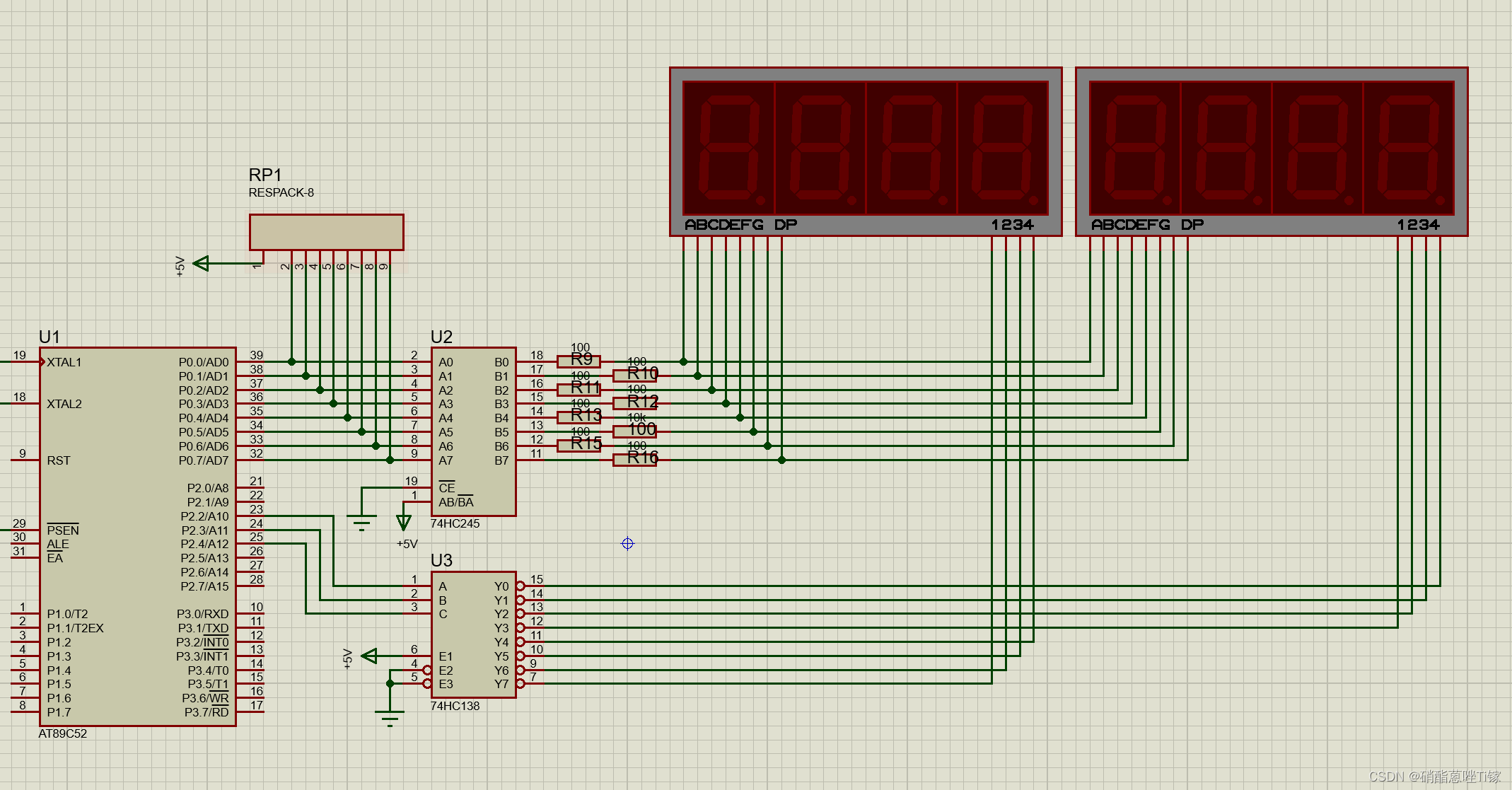Image resolution: width=1512 pixels, height=790 pixels.
Task: Click resistor R16 symbol
Action: [635, 460]
